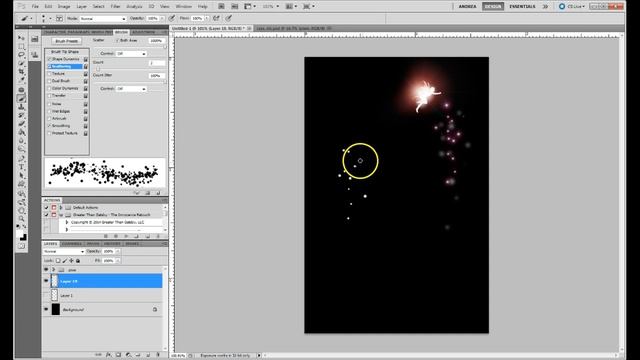The height and width of the screenshot is (360, 640).
Task: Expand the pixie layer group
Action: (53, 270)
